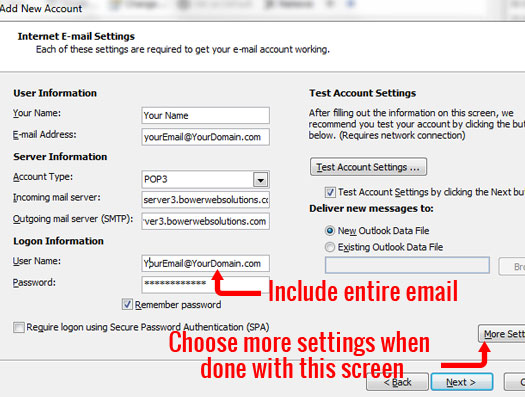Screen dimensions: 525x397
Task: Enable Require logon using SPA checkbox
Action: point(19,327)
